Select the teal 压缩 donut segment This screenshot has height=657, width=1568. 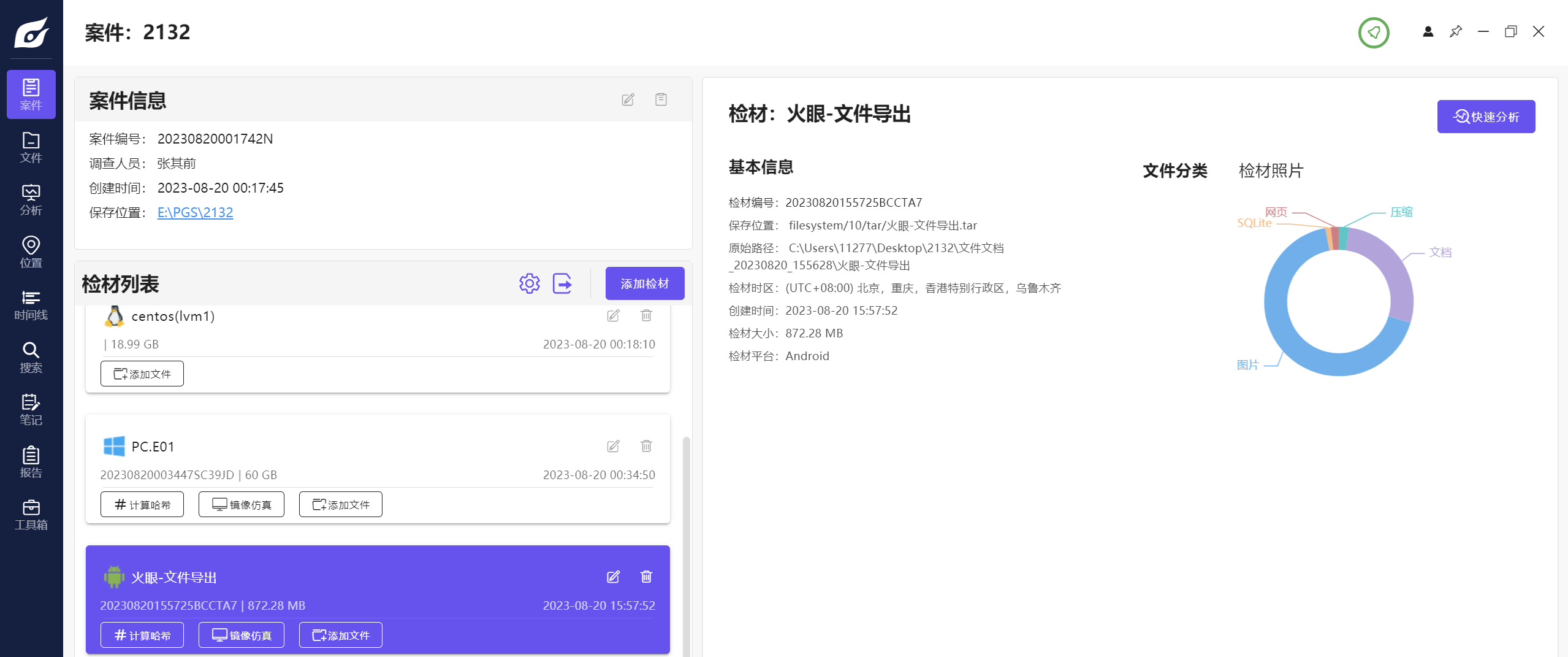coord(1342,238)
